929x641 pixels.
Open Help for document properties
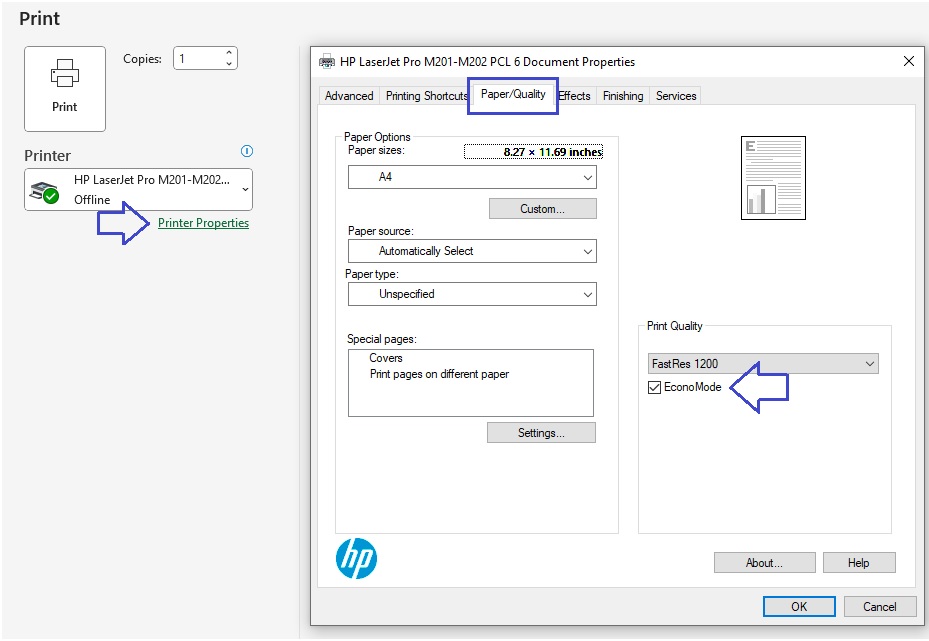[858, 563]
